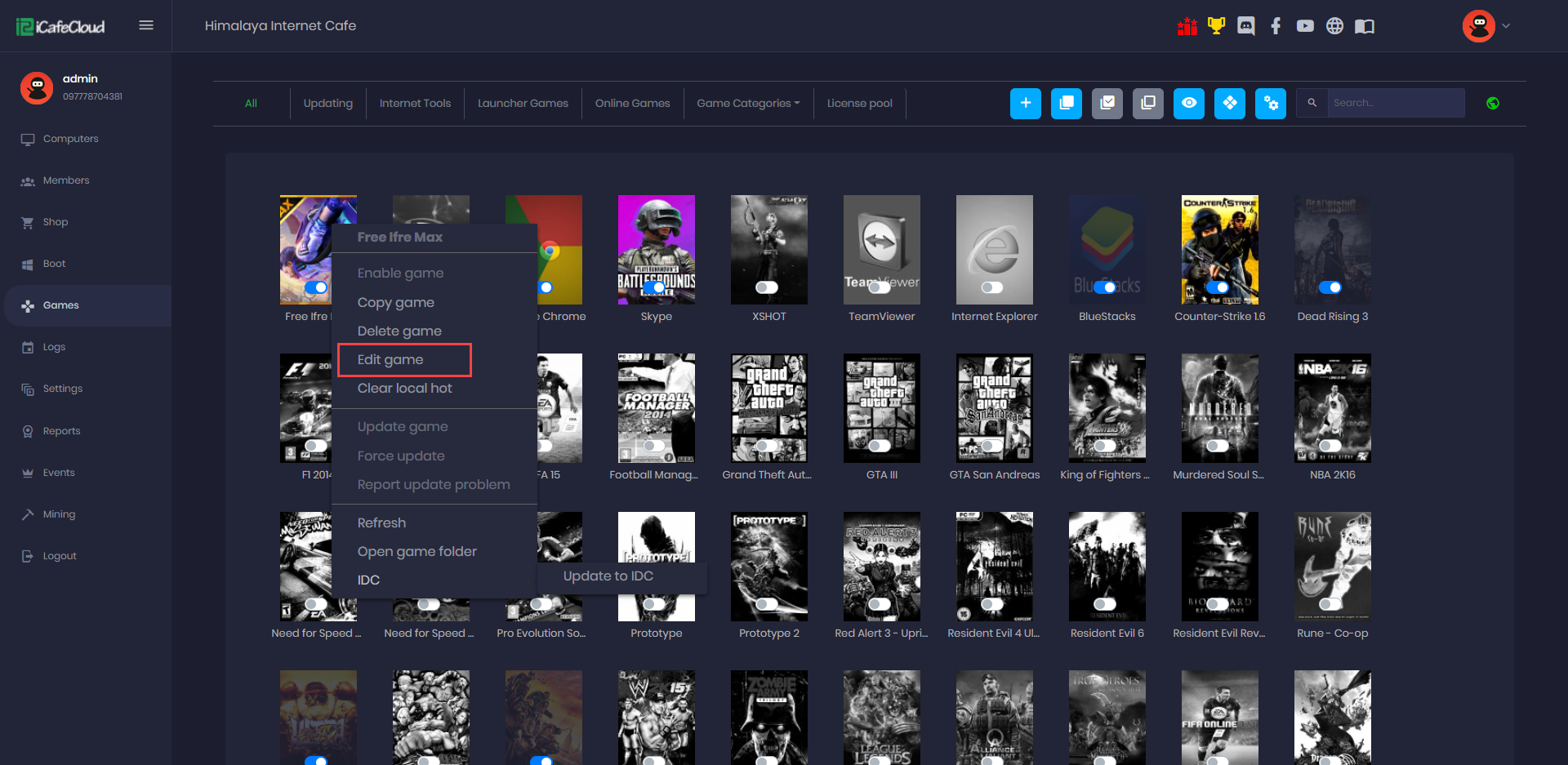Image resolution: width=1568 pixels, height=765 pixels.
Task: Click the games Search input field
Action: [x=1394, y=103]
